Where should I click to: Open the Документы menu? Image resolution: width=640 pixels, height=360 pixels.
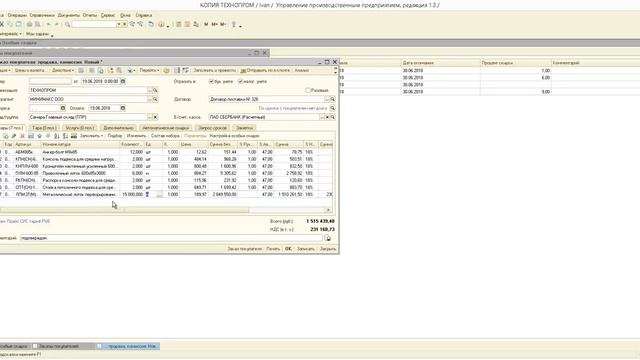click(69, 15)
